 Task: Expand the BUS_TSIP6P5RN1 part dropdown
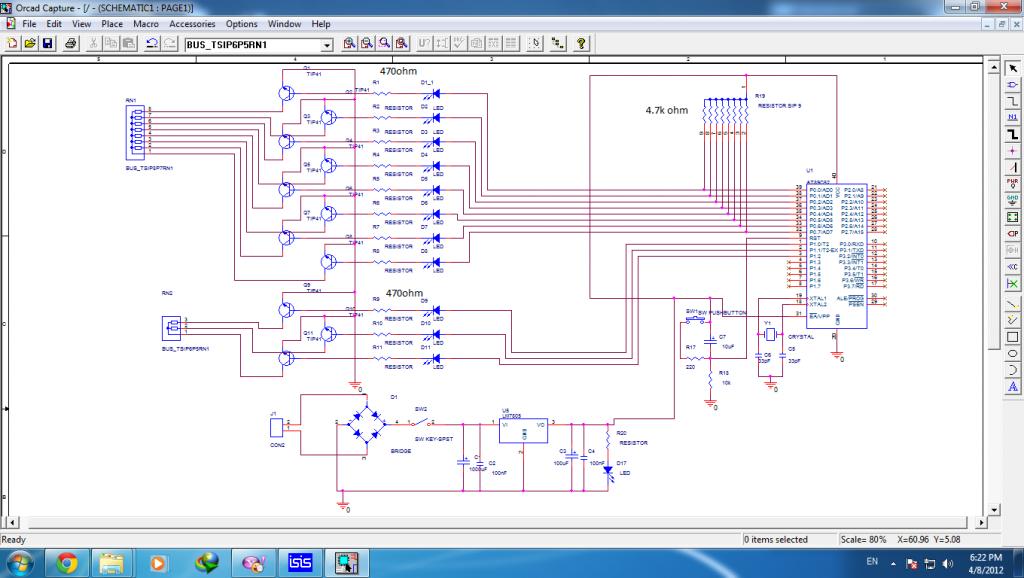[327, 45]
